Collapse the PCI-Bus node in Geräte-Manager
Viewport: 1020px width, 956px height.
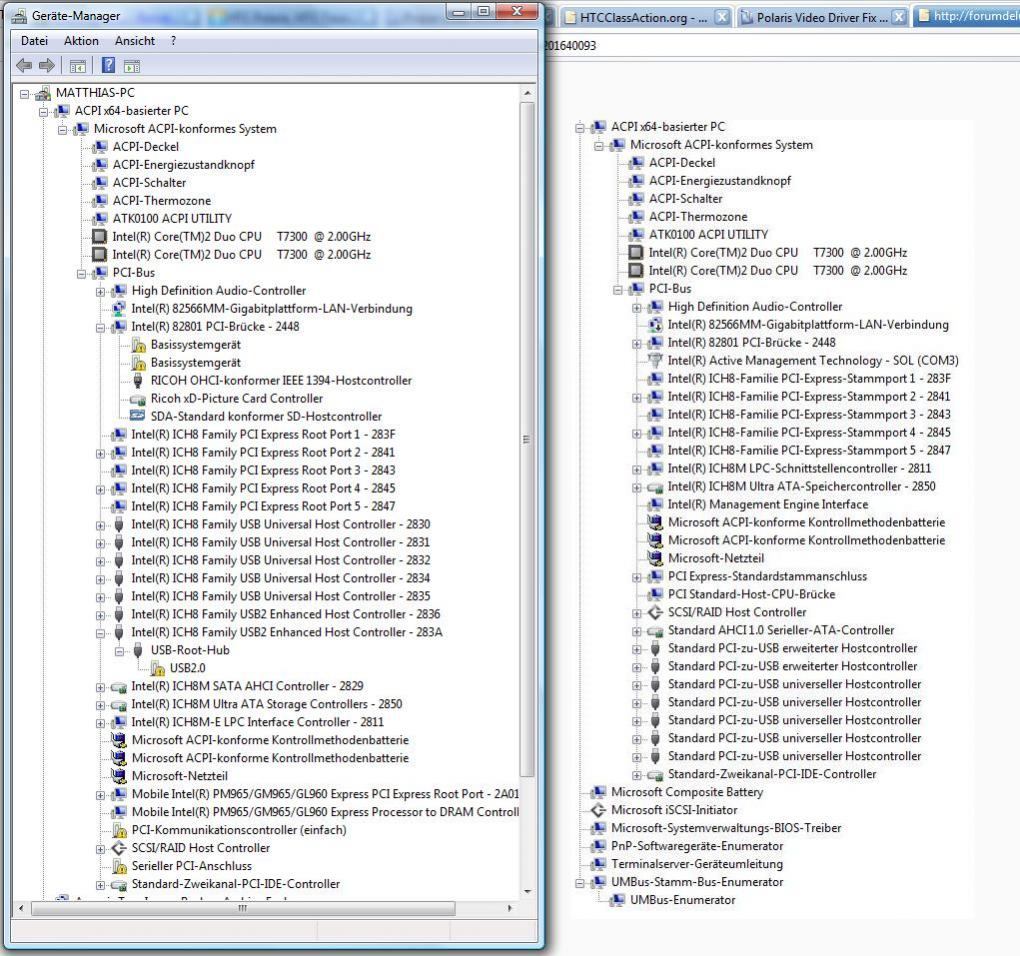pyautogui.click(x=81, y=274)
